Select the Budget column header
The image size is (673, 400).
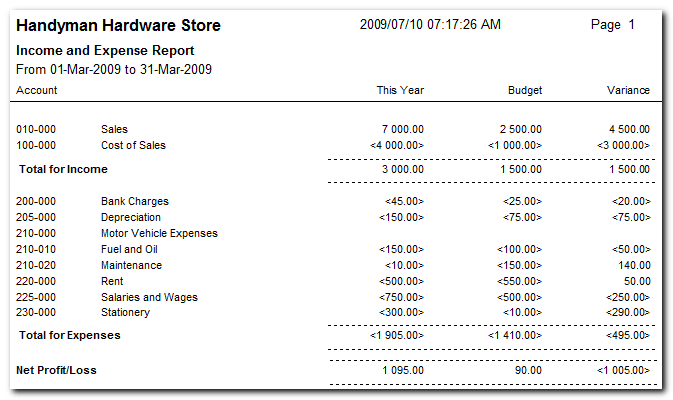[x=524, y=90]
